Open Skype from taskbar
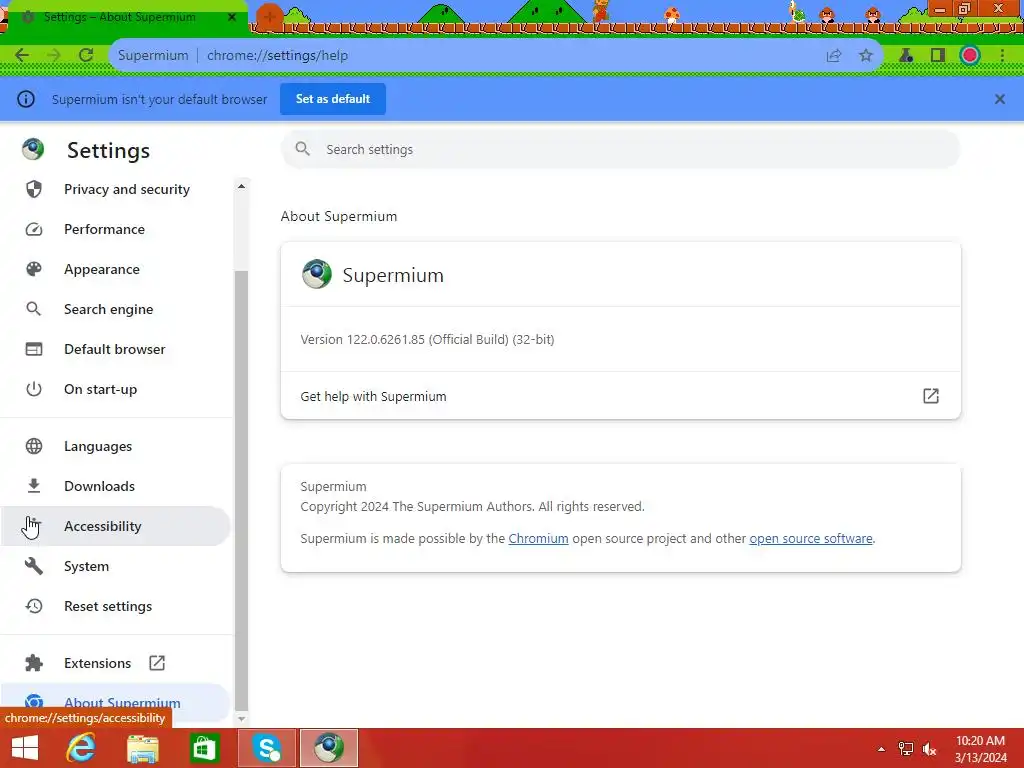Image resolution: width=1024 pixels, height=768 pixels. point(267,748)
